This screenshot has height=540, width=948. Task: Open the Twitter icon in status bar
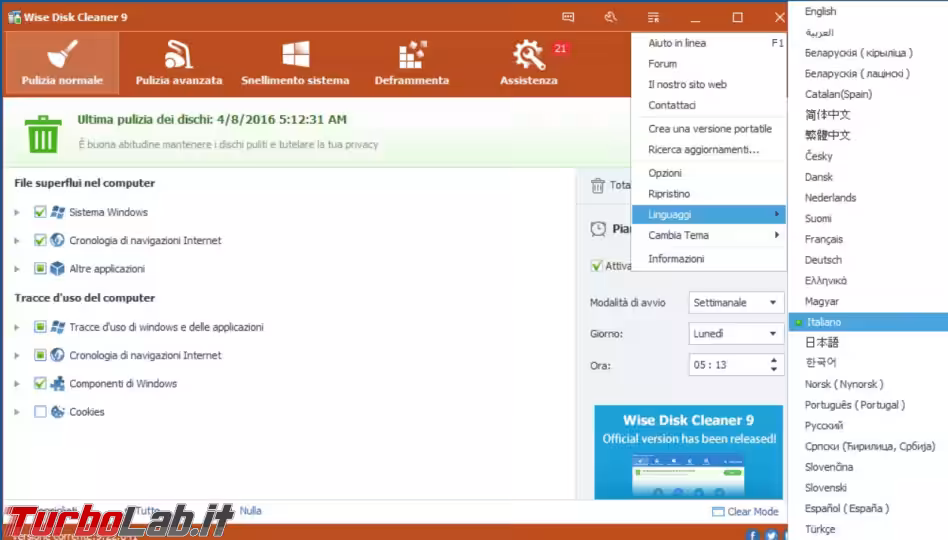click(771, 535)
